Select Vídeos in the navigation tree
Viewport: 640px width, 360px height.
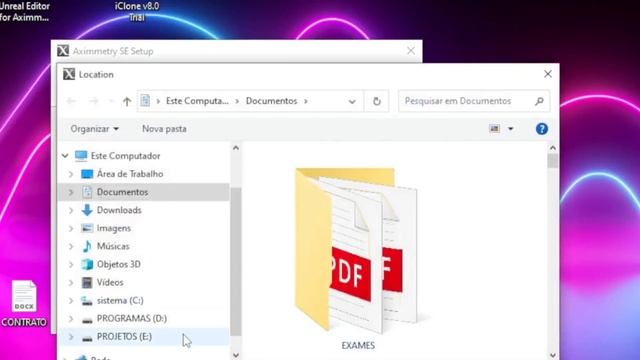click(x=144, y=282)
